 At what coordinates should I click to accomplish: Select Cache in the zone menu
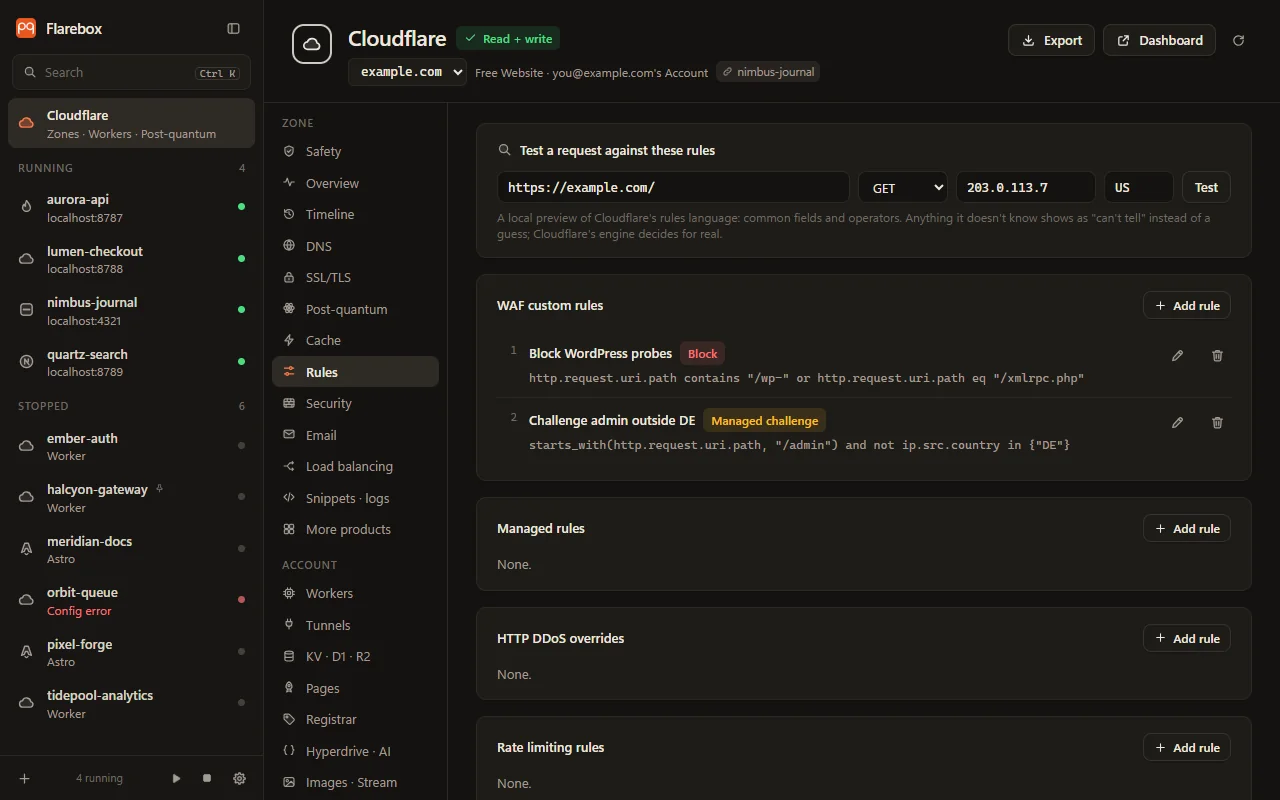[355, 340]
